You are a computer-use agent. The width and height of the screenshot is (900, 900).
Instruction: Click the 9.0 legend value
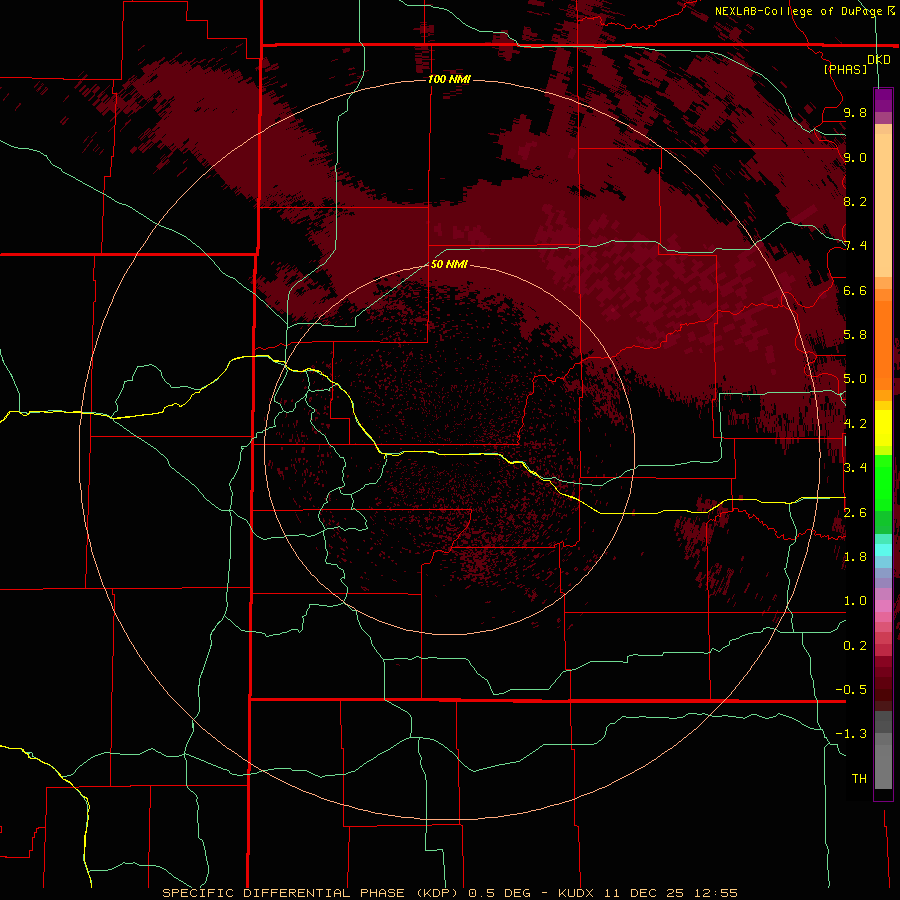pos(855,157)
